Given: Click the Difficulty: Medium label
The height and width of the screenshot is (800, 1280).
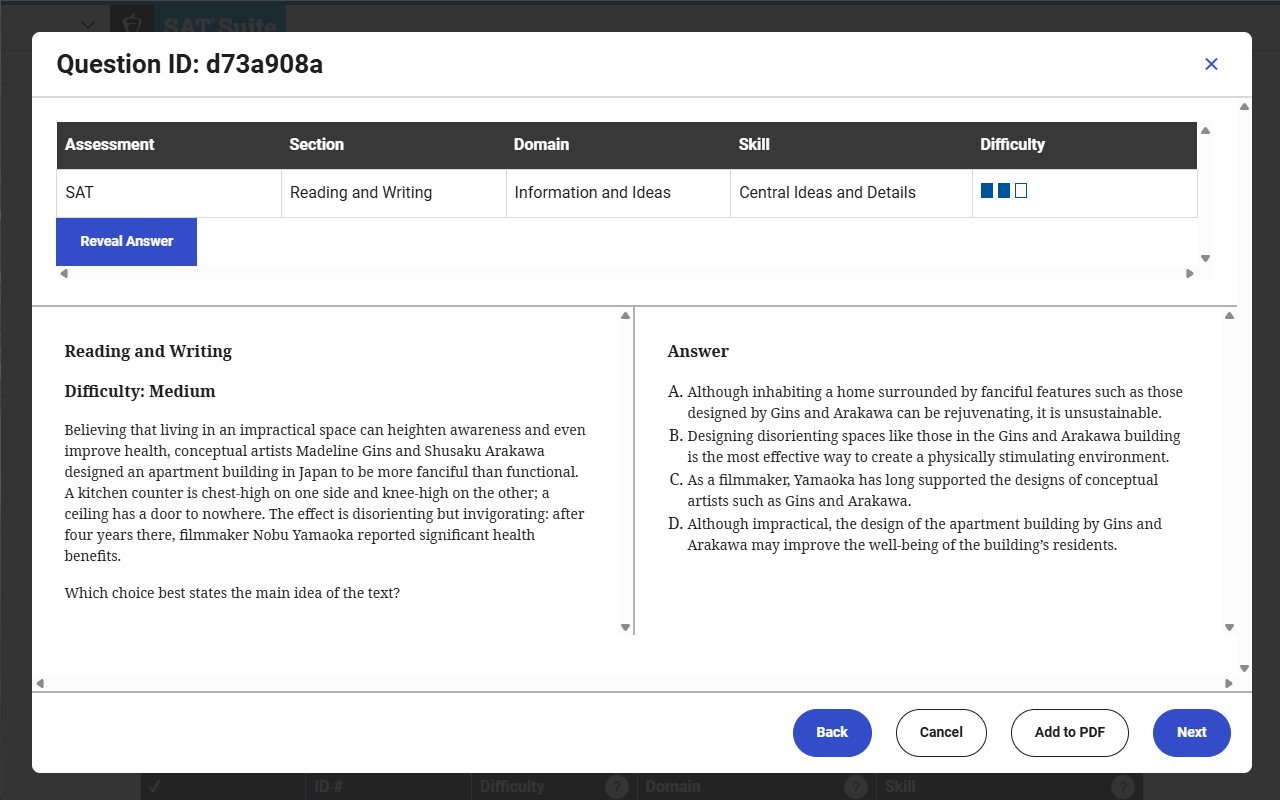Looking at the screenshot, I should (x=140, y=391).
